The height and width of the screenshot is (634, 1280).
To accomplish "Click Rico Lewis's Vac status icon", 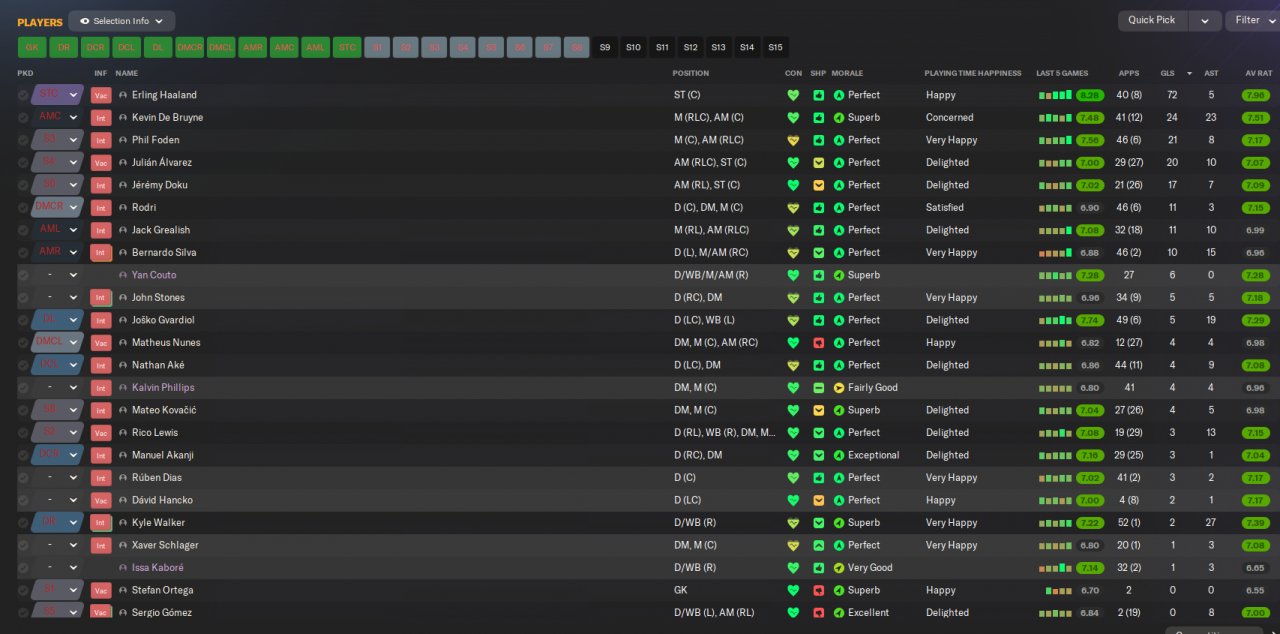I will (101, 432).
